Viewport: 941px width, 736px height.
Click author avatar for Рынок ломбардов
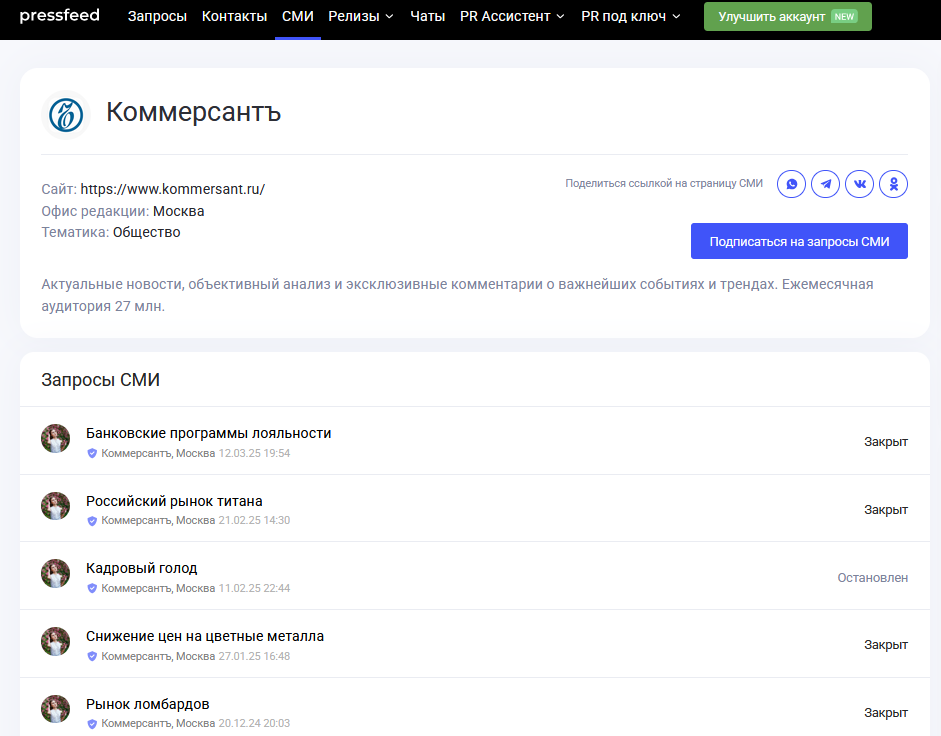(x=55, y=709)
